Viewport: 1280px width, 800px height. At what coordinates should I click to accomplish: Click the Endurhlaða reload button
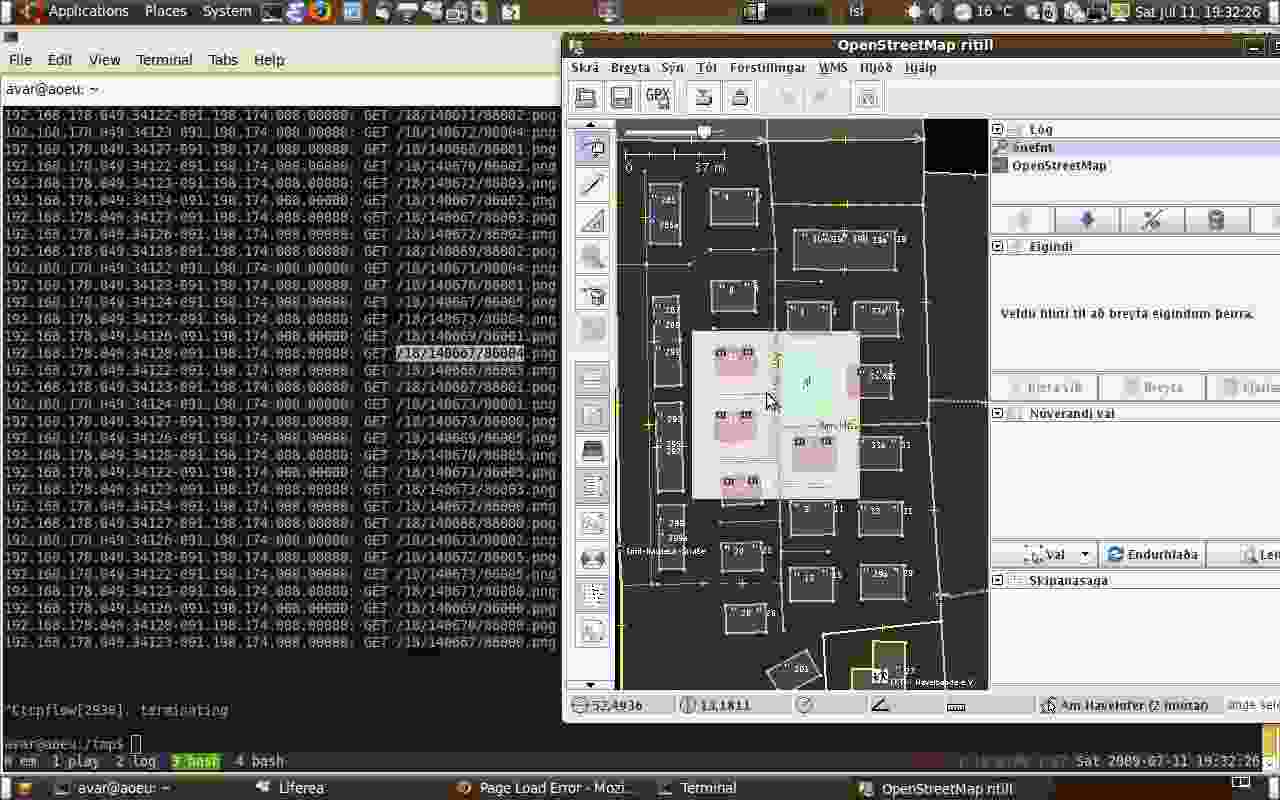(1152, 554)
